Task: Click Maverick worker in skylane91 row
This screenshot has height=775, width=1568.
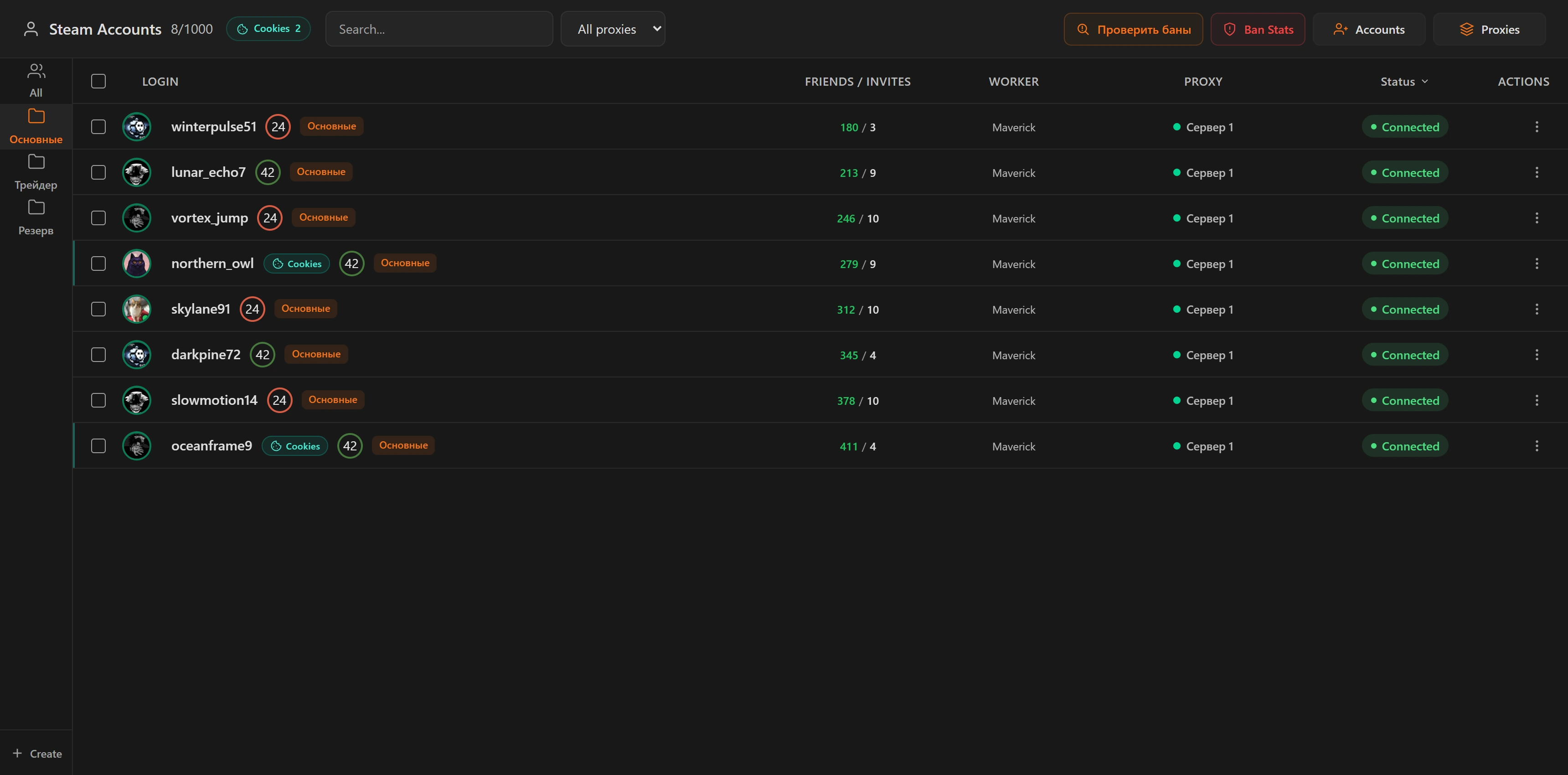Action: [x=1013, y=310]
